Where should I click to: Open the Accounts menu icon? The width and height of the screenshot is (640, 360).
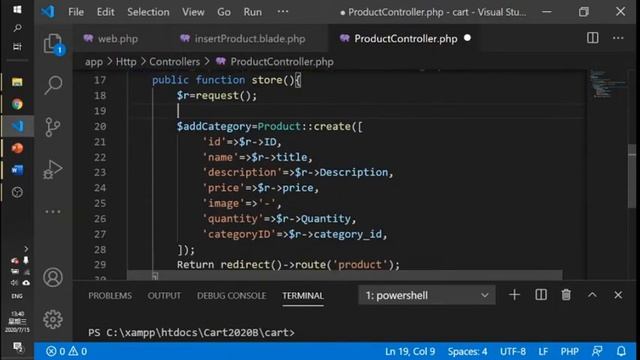53,278
